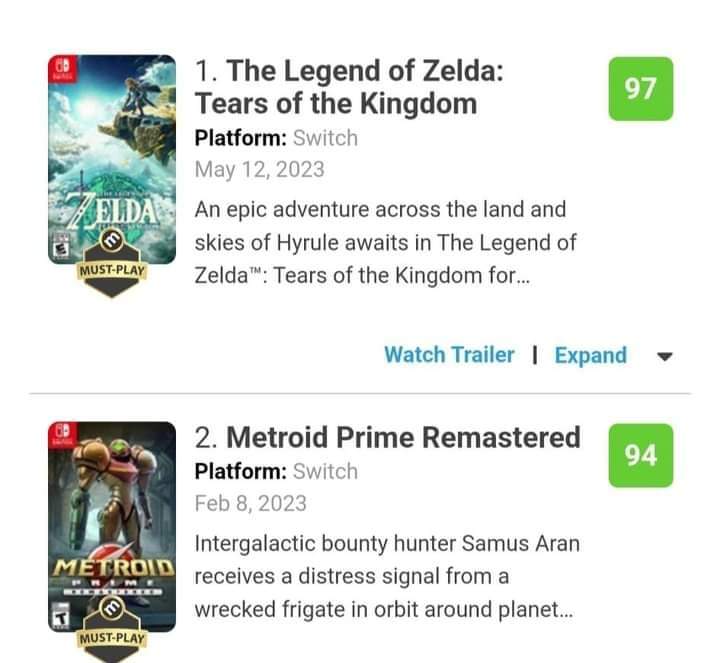720x663 pixels.
Task: Click the May 12, 2023 release date
Action: point(259,169)
